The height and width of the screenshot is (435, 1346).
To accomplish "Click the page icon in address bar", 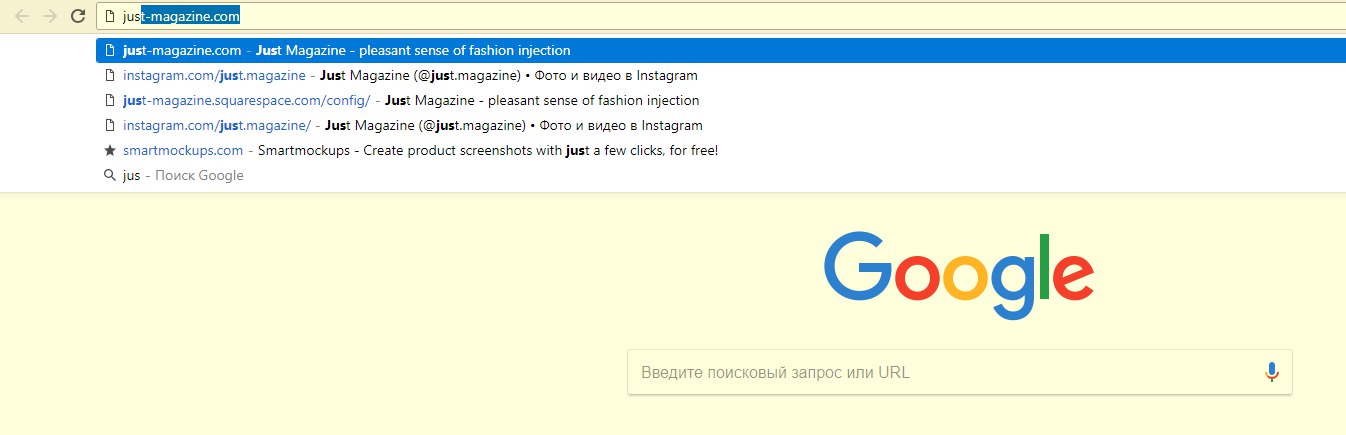I will pos(111,16).
